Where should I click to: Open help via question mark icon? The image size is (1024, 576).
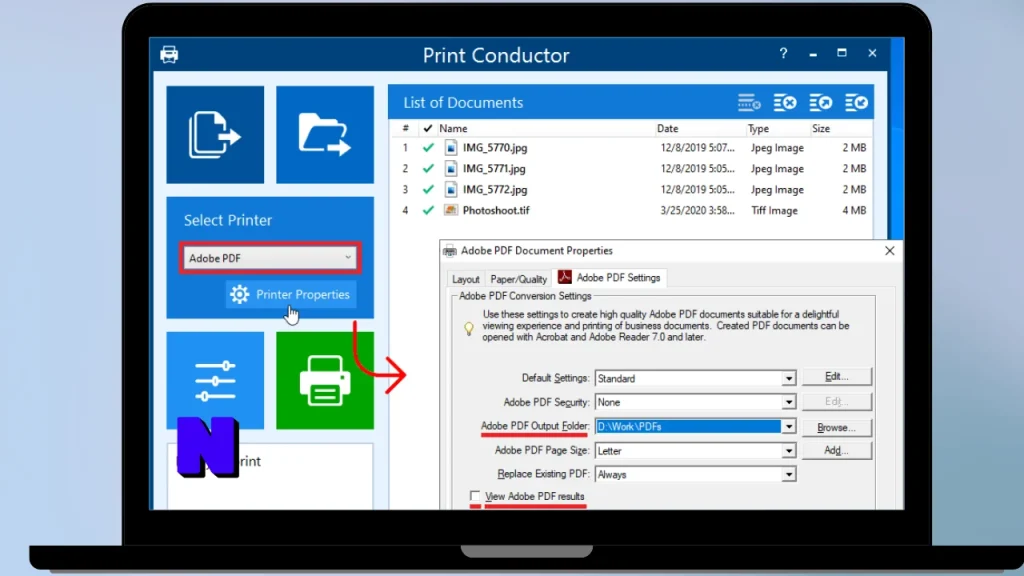click(x=783, y=54)
